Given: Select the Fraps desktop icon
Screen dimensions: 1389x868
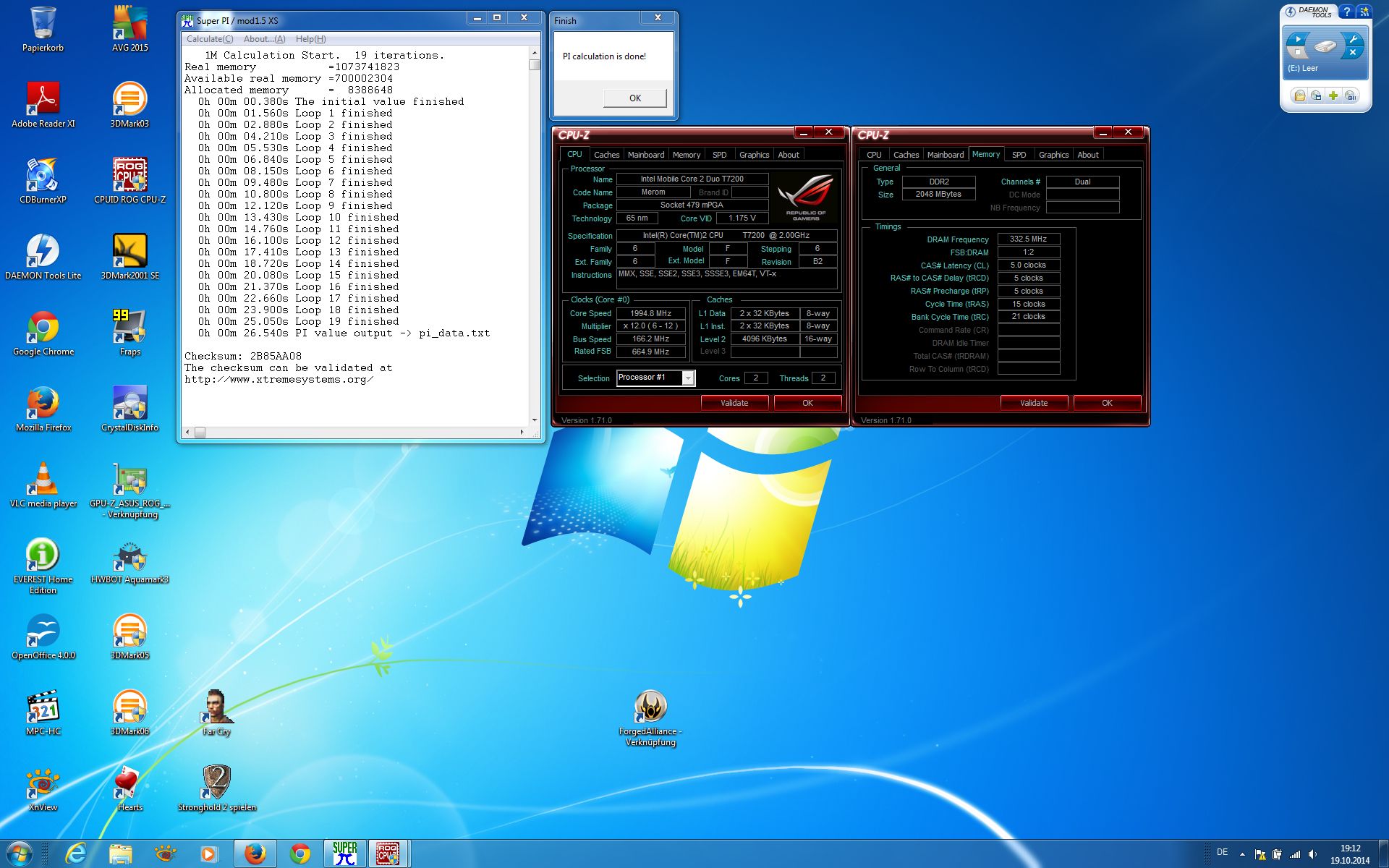Looking at the screenshot, I should pos(130,333).
